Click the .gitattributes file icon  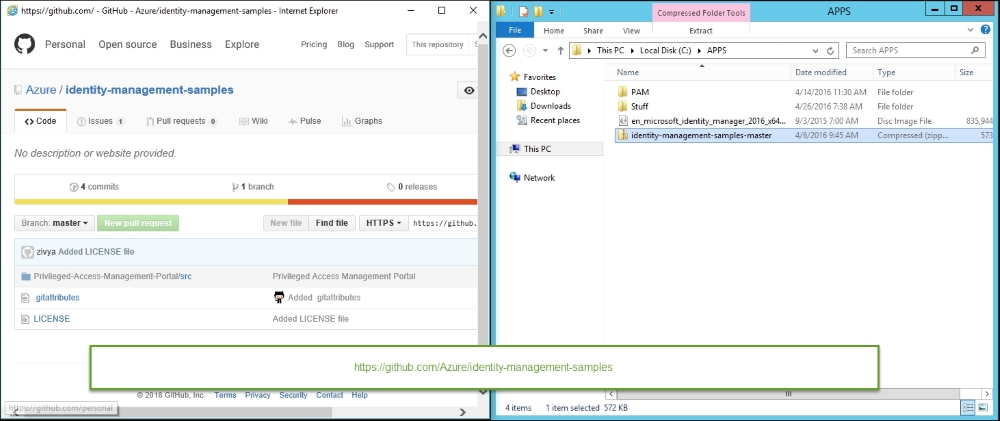pyautogui.click(x=26, y=297)
